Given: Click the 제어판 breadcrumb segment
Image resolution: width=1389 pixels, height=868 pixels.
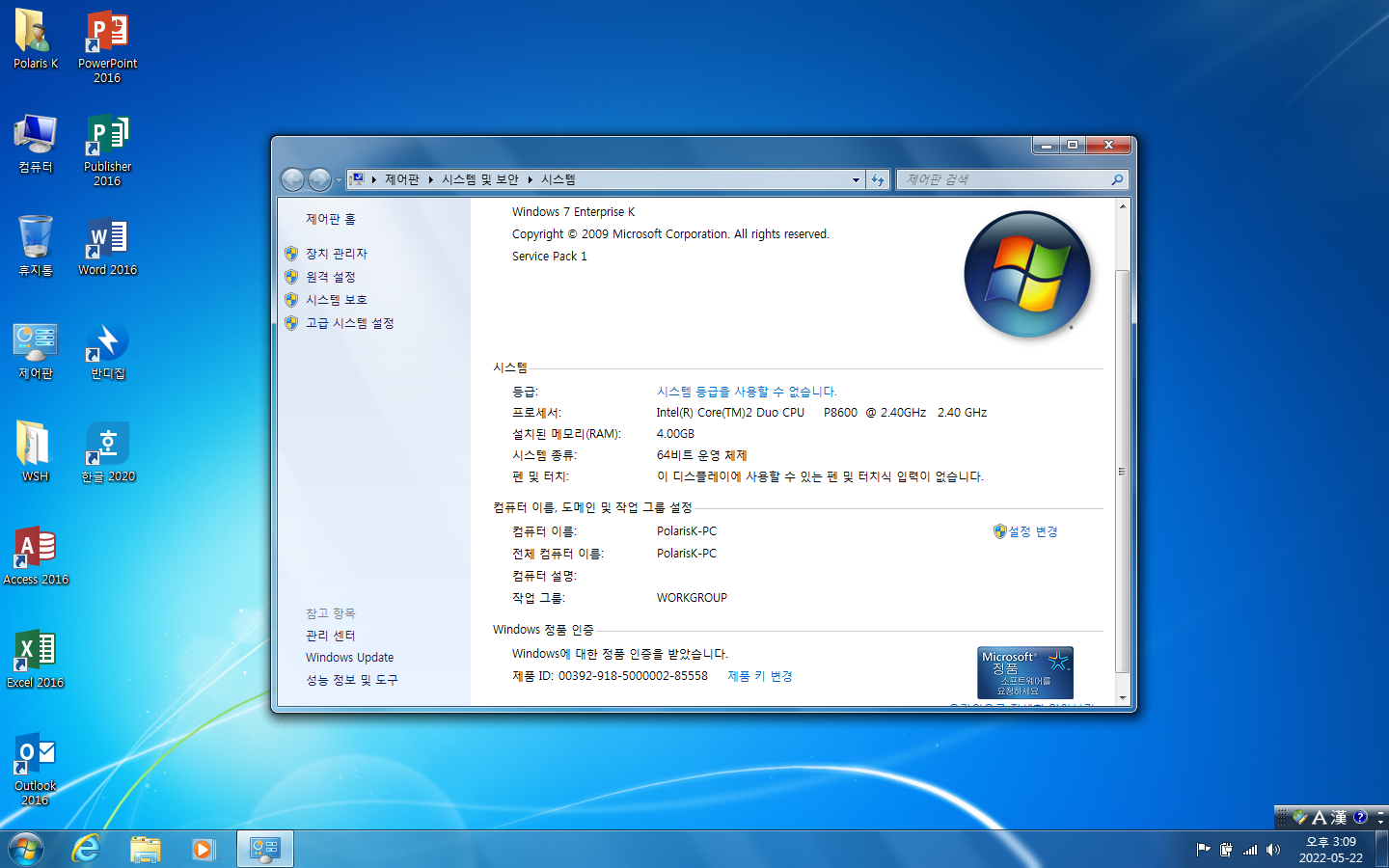Looking at the screenshot, I should (402, 179).
